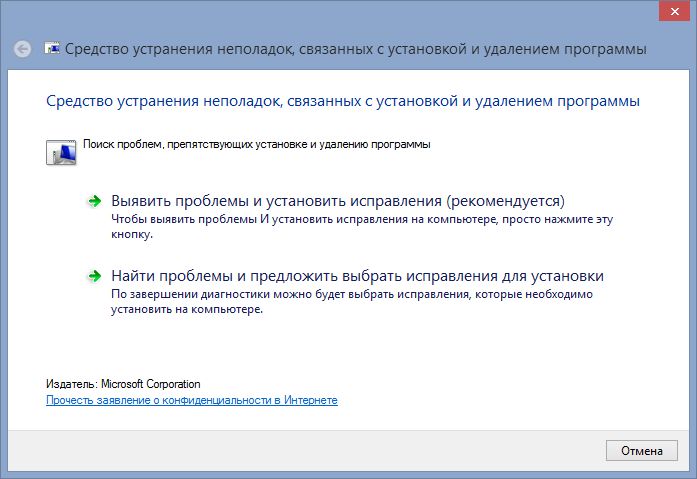Image resolution: width=697 pixels, height=479 pixels.
Task: Click the computer diagnostic icon beside 'Поиск проблем'
Action: pos(60,150)
